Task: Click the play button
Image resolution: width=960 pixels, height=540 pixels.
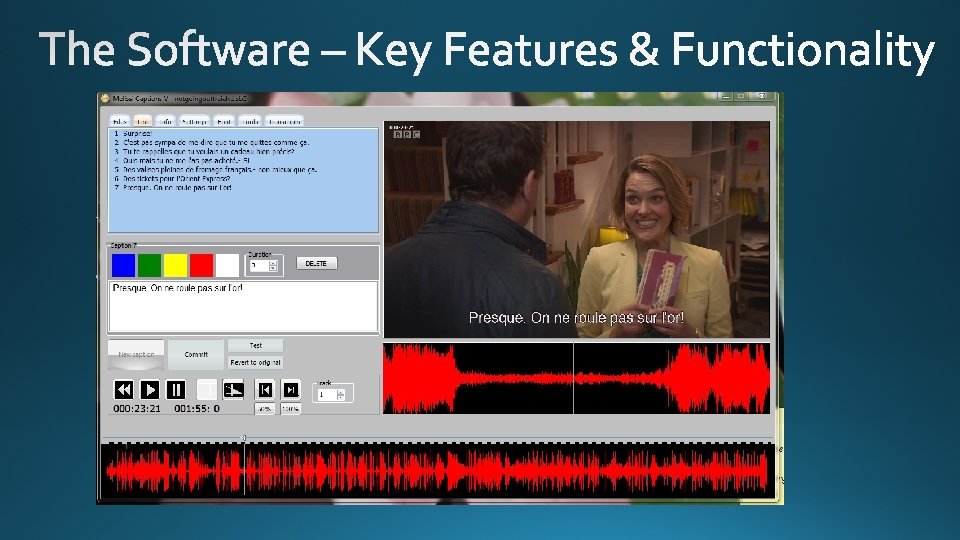Action: [149, 389]
